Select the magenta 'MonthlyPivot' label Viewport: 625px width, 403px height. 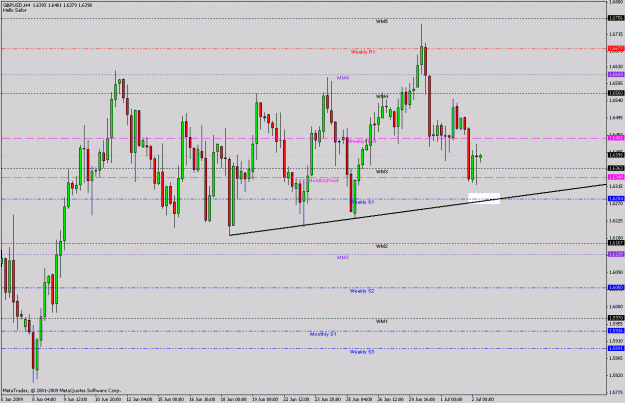324,181
